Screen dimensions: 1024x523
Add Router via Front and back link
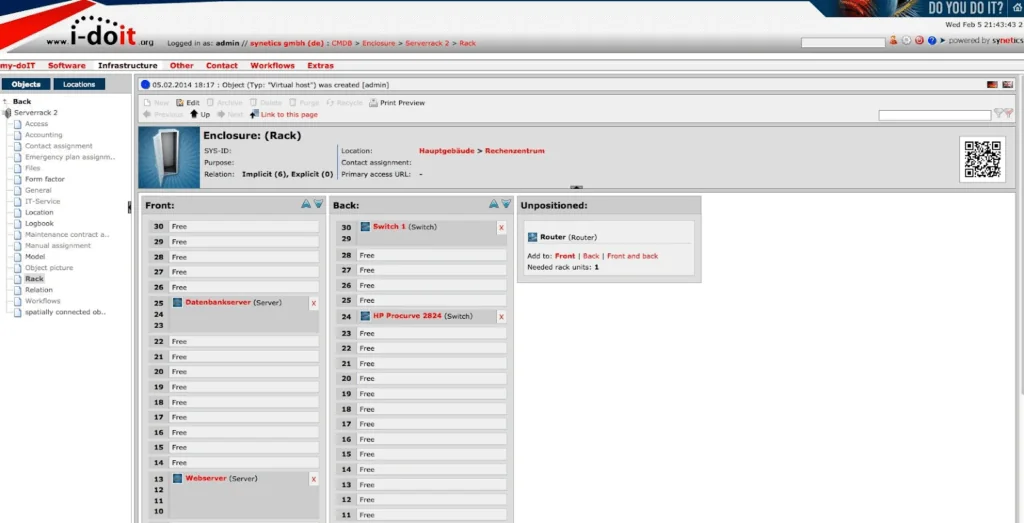click(x=632, y=256)
